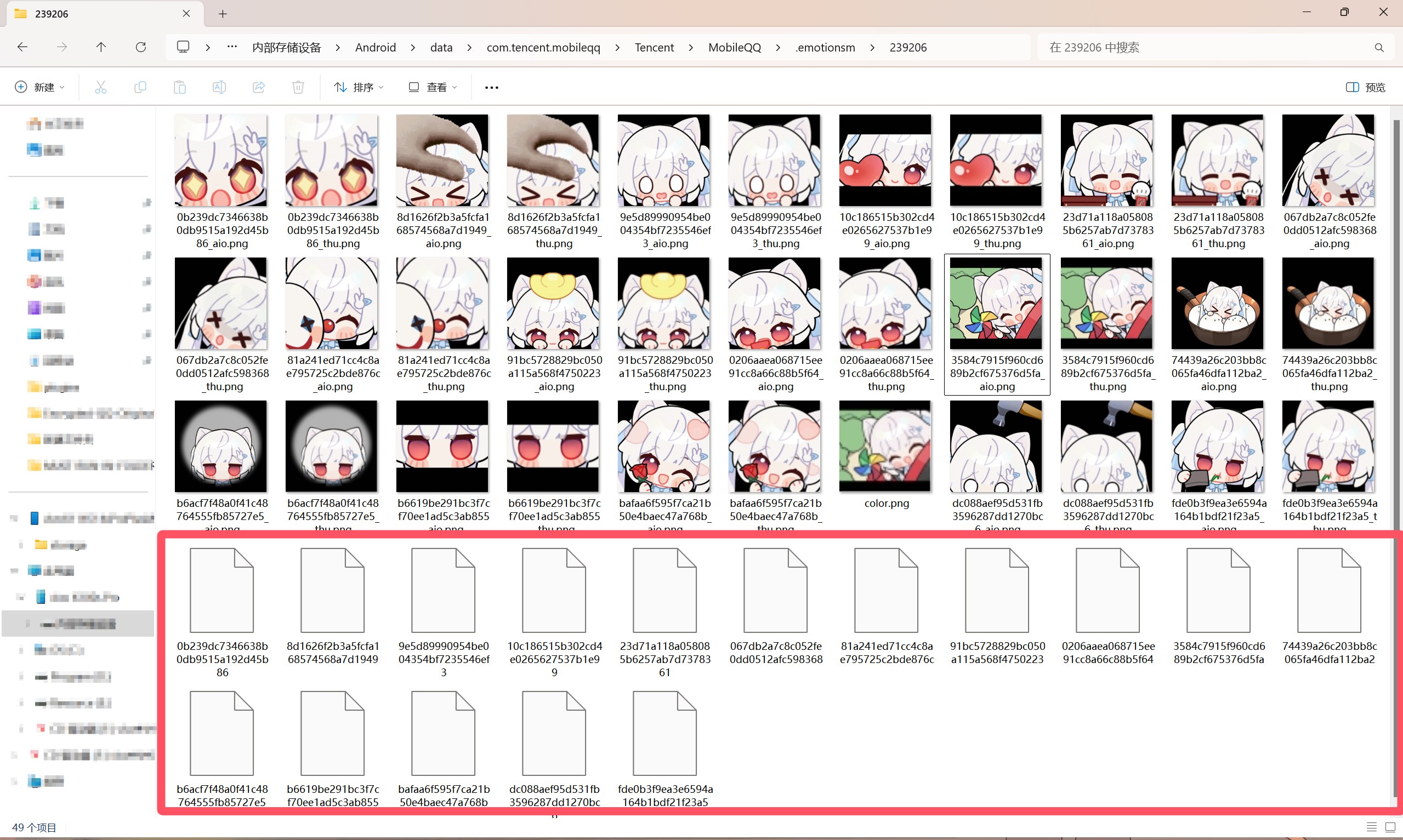Select thumbnail 81a241ed71cc4c8ae795725c2bde876c_aio.png
1403x840 pixels.
click(333, 324)
